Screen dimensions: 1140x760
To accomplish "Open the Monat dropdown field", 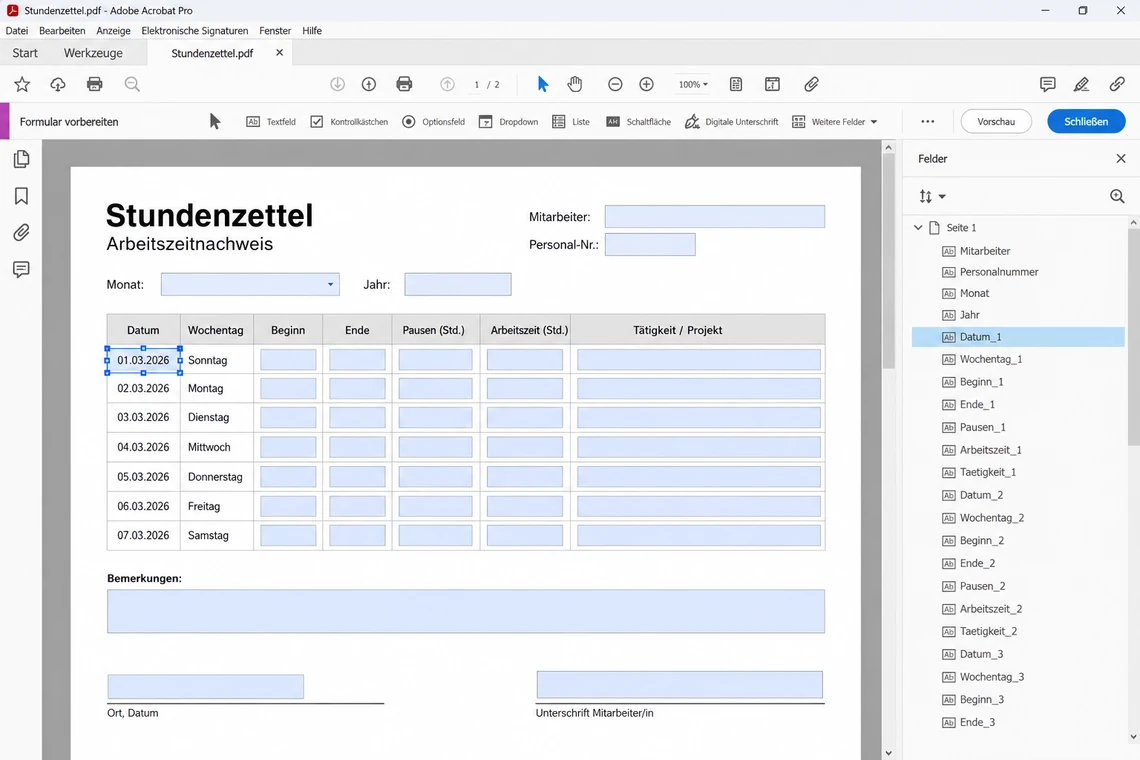I will 250,284.
